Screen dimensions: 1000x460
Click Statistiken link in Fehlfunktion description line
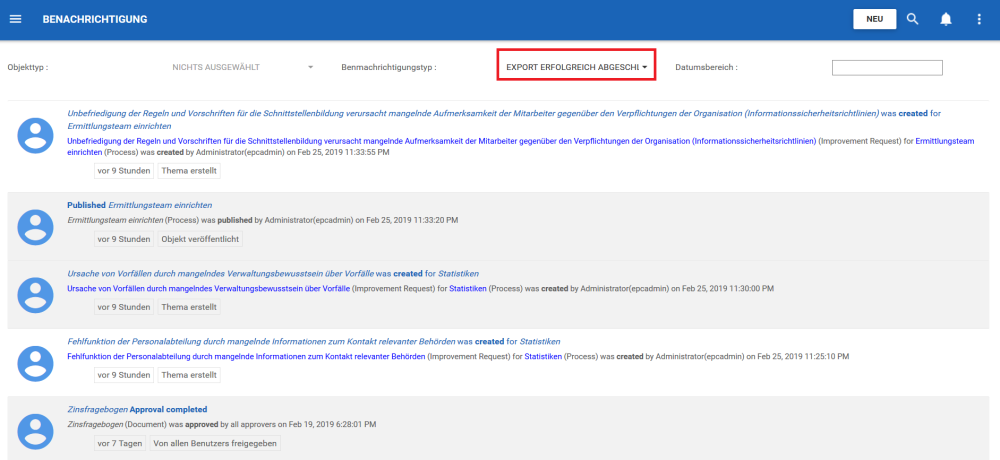543,357
